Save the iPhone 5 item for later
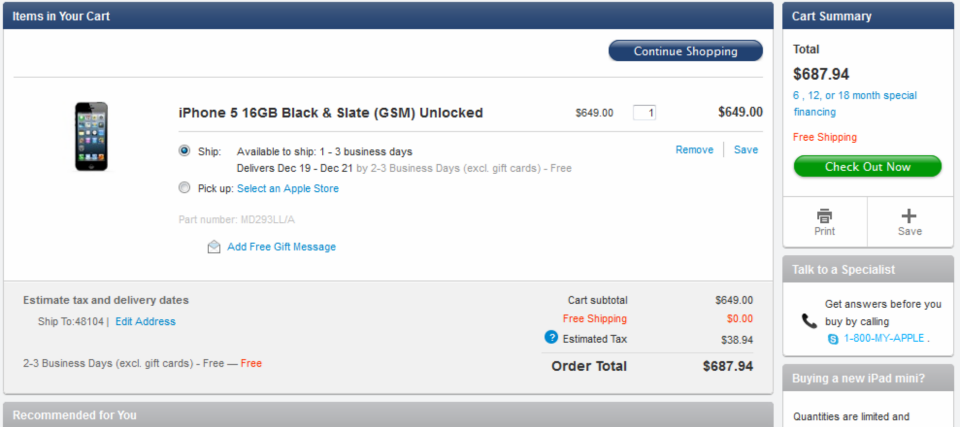This screenshot has width=960, height=427. pyautogui.click(x=746, y=150)
